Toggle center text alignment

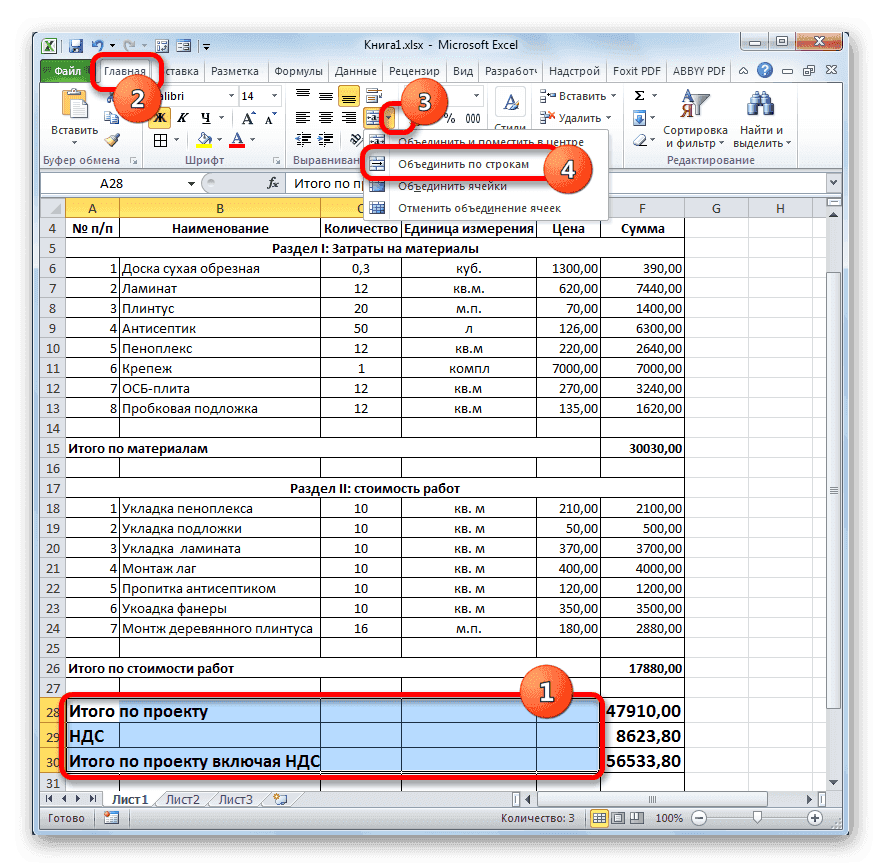tap(324, 118)
